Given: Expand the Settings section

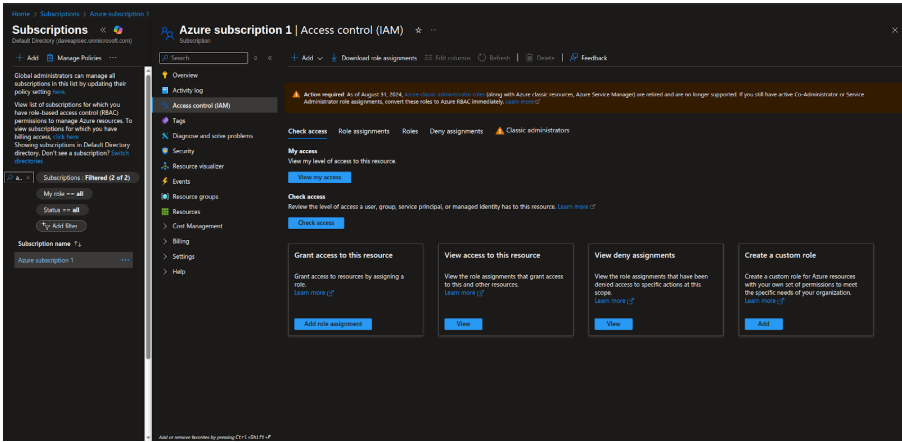Looking at the screenshot, I should (165, 256).
